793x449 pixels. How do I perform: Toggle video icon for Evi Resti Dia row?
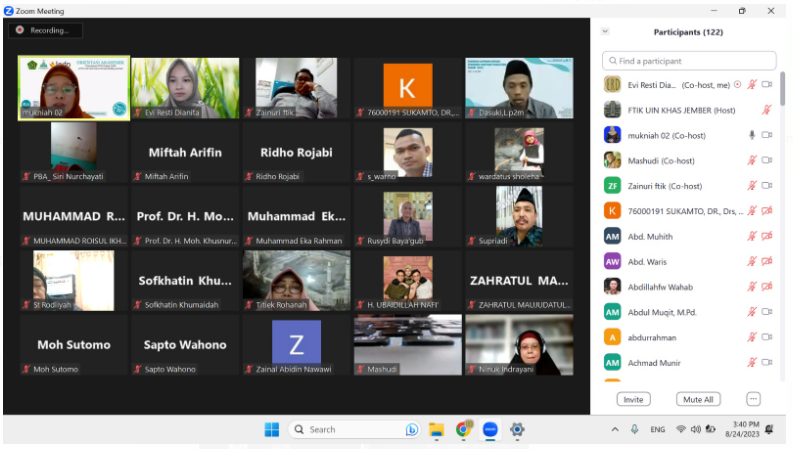767,84
